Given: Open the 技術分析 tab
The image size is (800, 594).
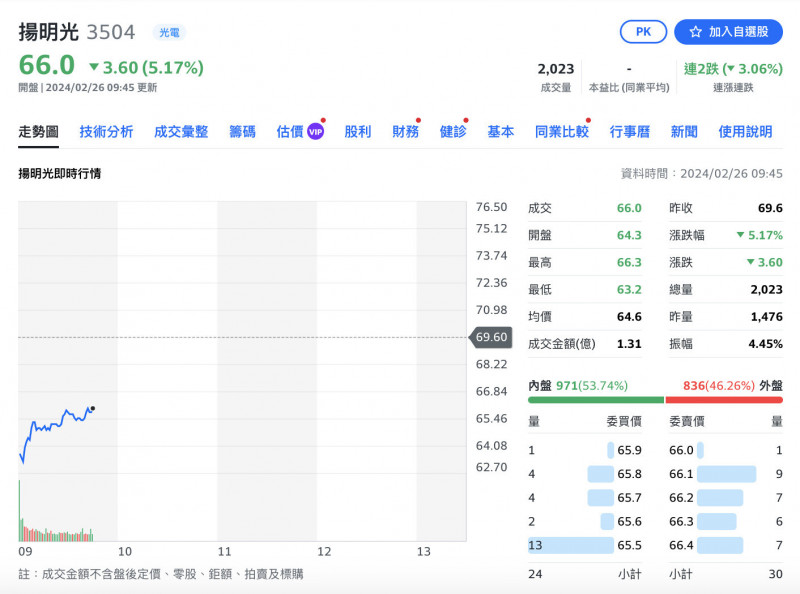Looking at the screenshot, I should pyautogui.click(x=106, y=132).
